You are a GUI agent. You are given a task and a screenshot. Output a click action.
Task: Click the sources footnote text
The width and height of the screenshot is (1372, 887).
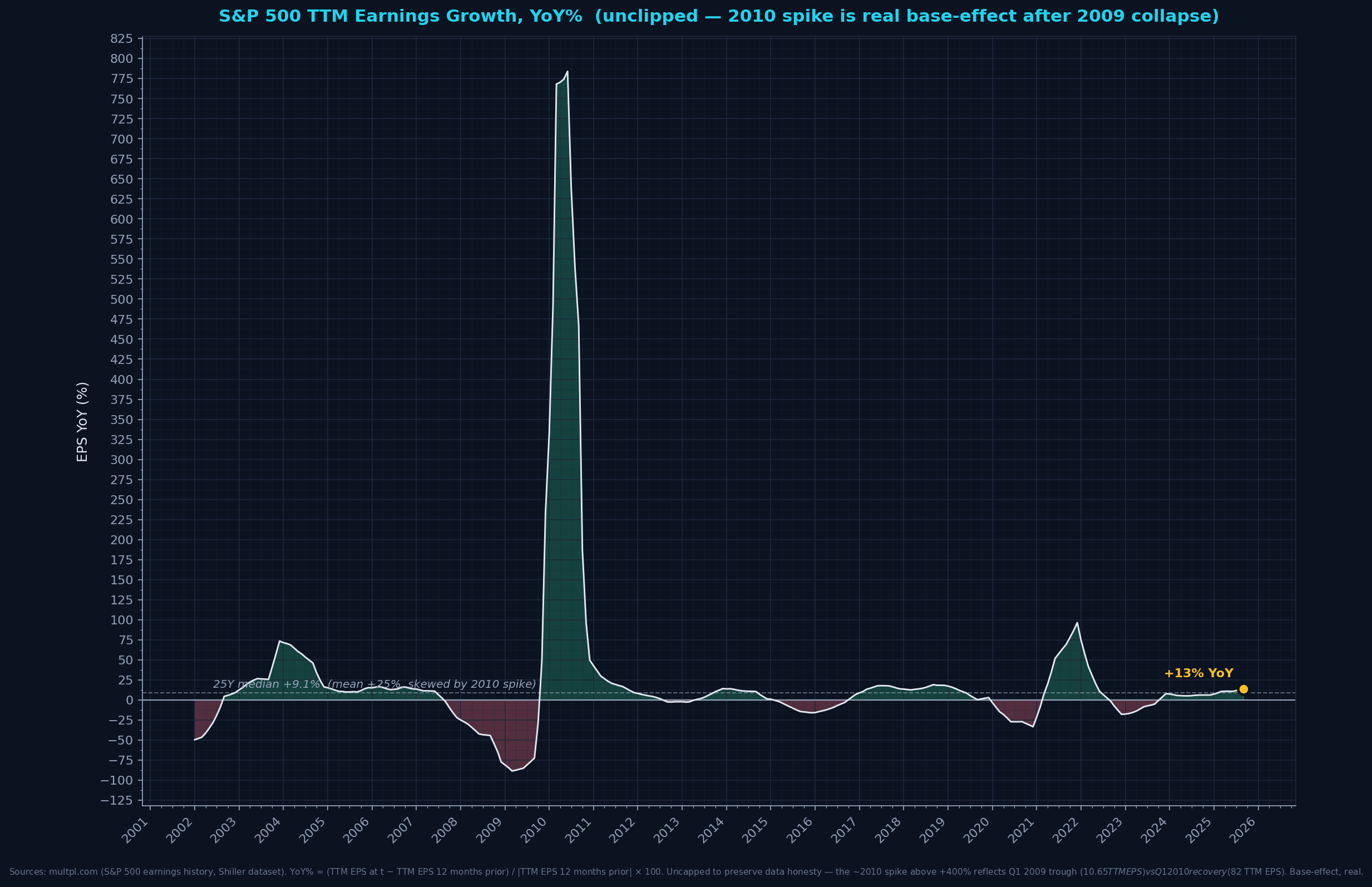coord(685,872)
